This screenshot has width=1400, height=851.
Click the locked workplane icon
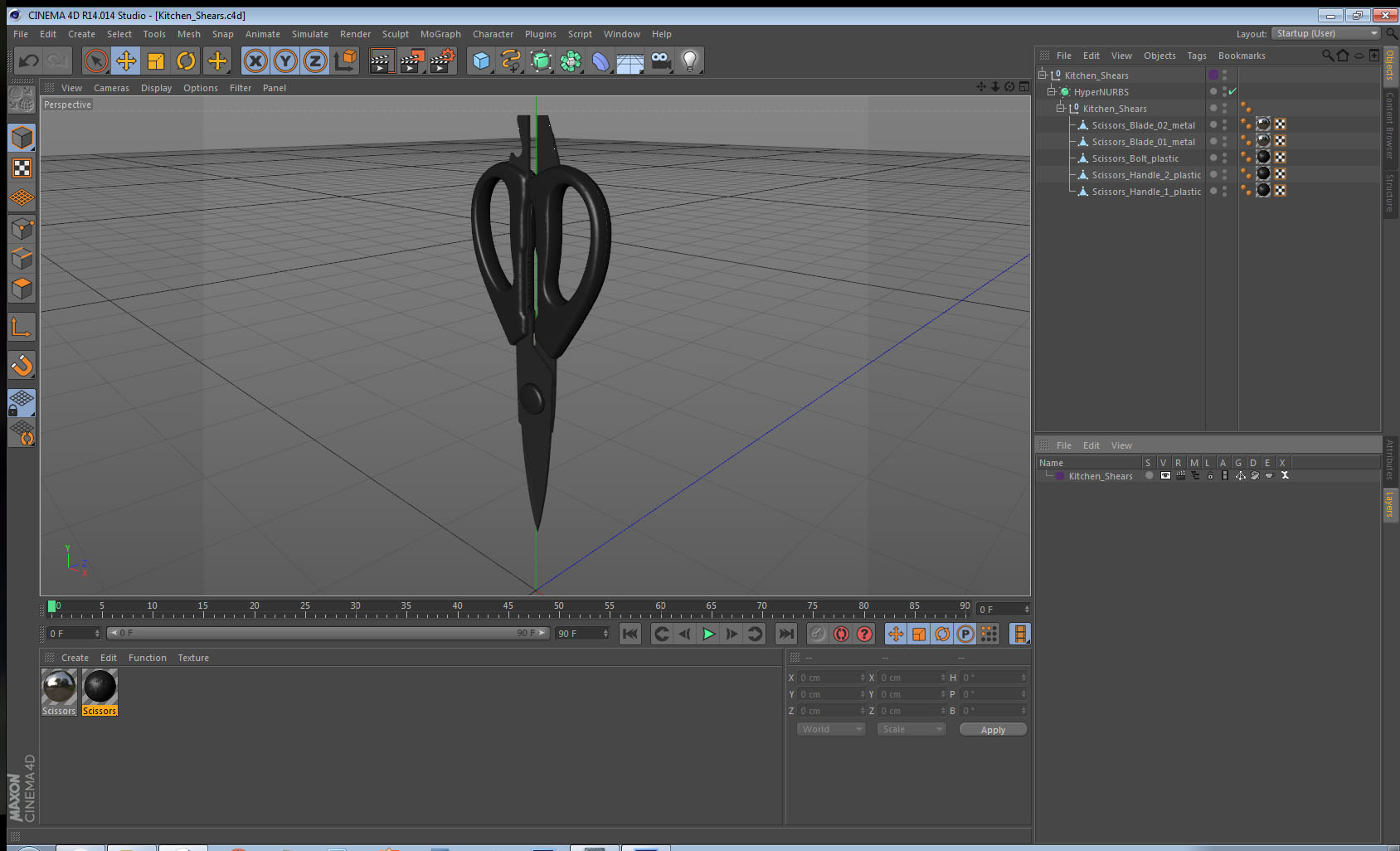[22, 403]
